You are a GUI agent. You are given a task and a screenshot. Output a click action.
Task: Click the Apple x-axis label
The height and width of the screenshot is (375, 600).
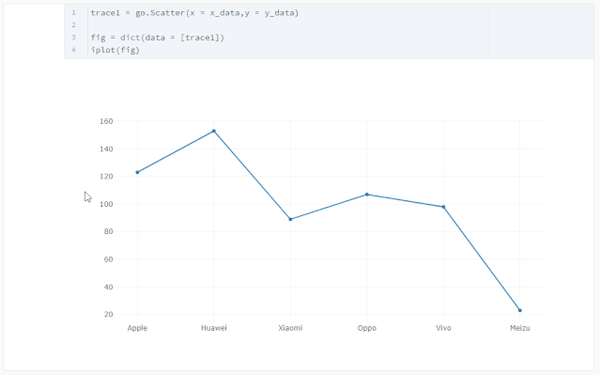[x=137, y=328]
